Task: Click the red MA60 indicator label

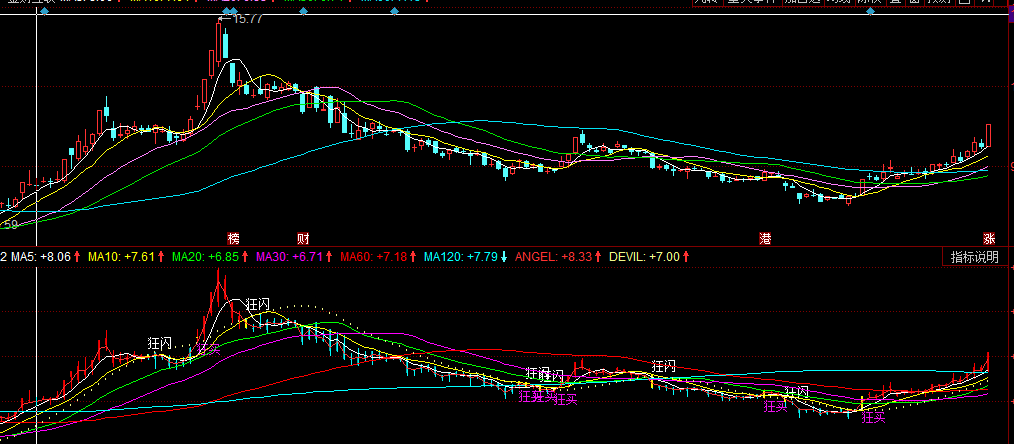Action: click(356, 257)
